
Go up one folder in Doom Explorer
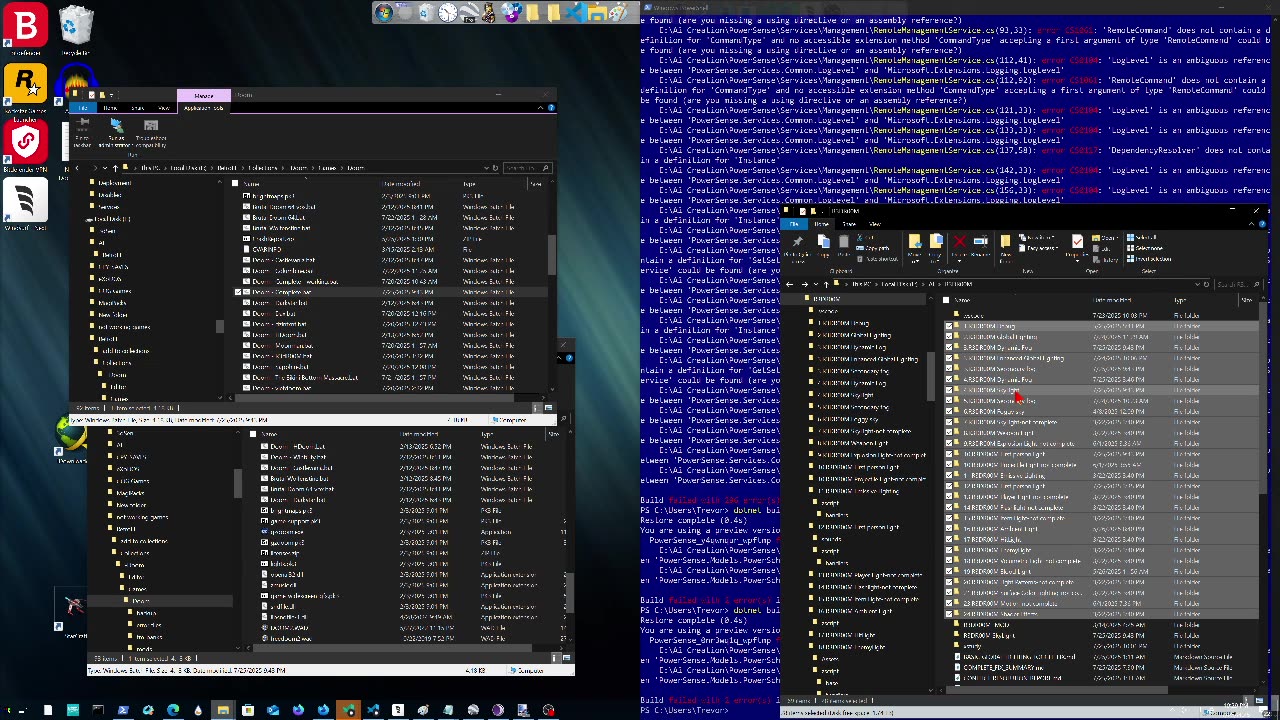115,168
